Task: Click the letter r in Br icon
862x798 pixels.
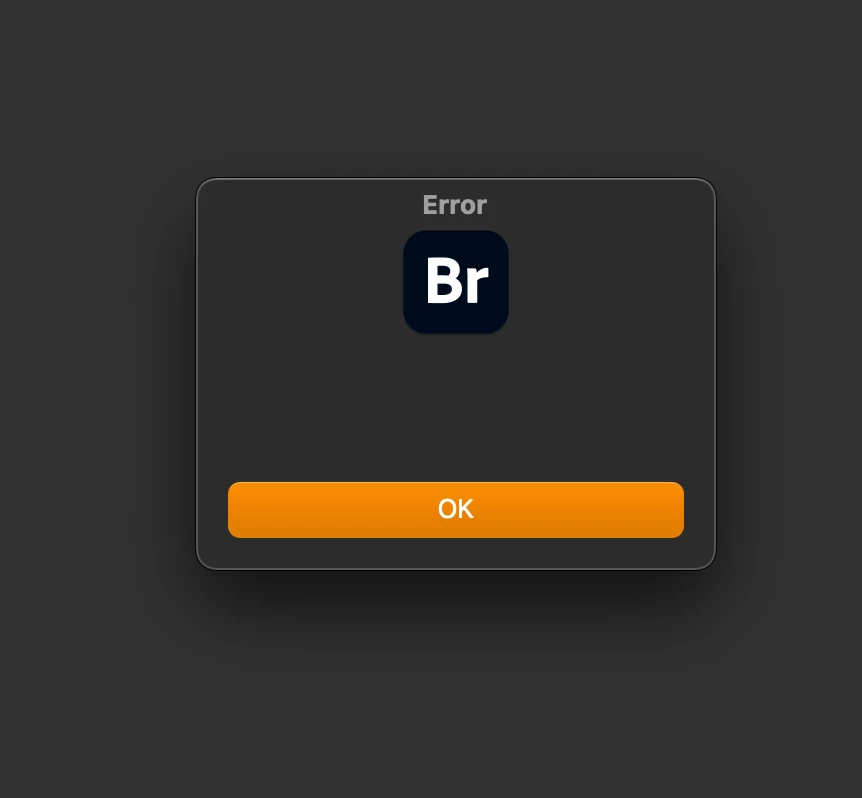Action: 476,286
